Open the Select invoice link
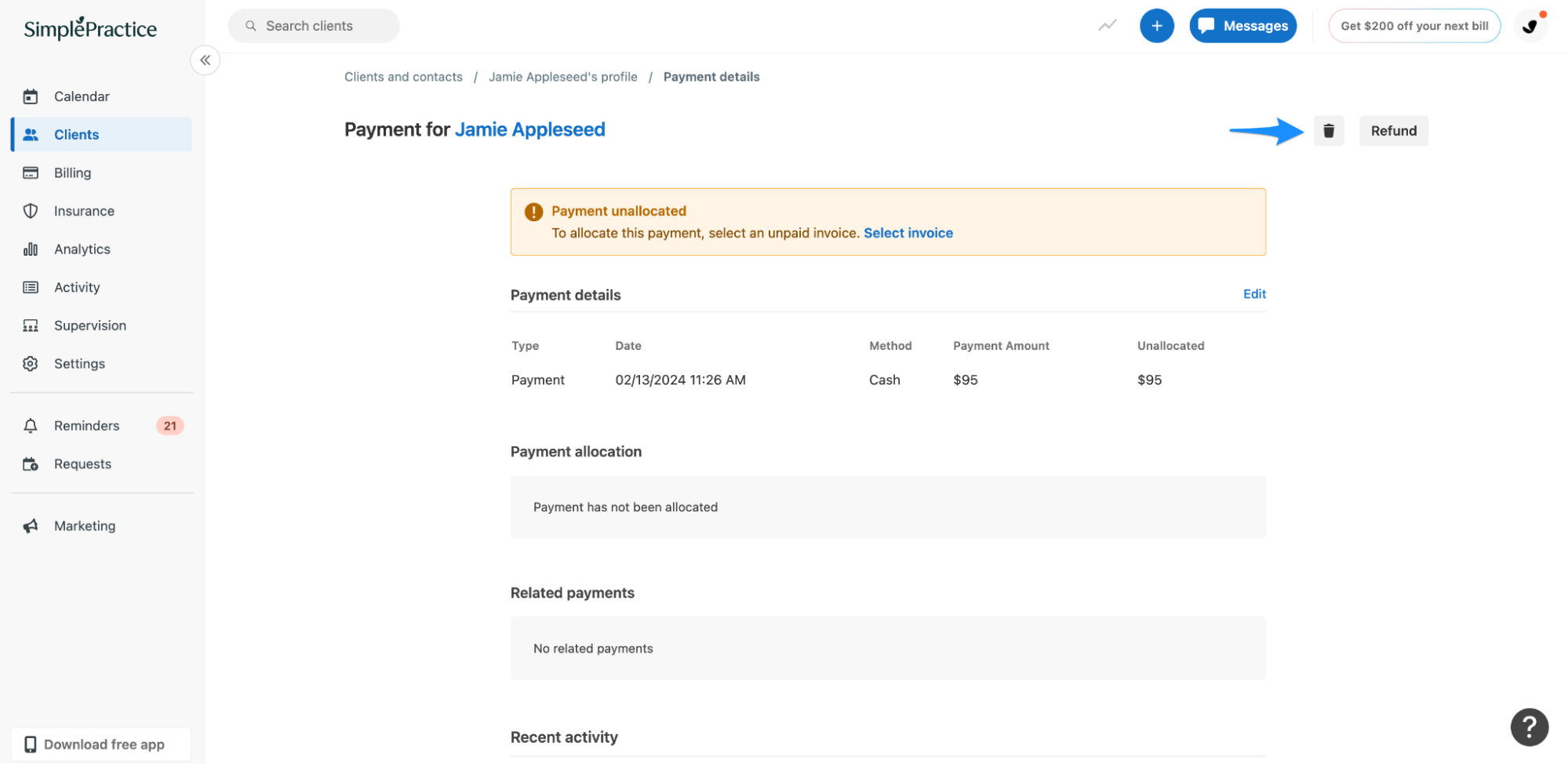 click(908, 232)
